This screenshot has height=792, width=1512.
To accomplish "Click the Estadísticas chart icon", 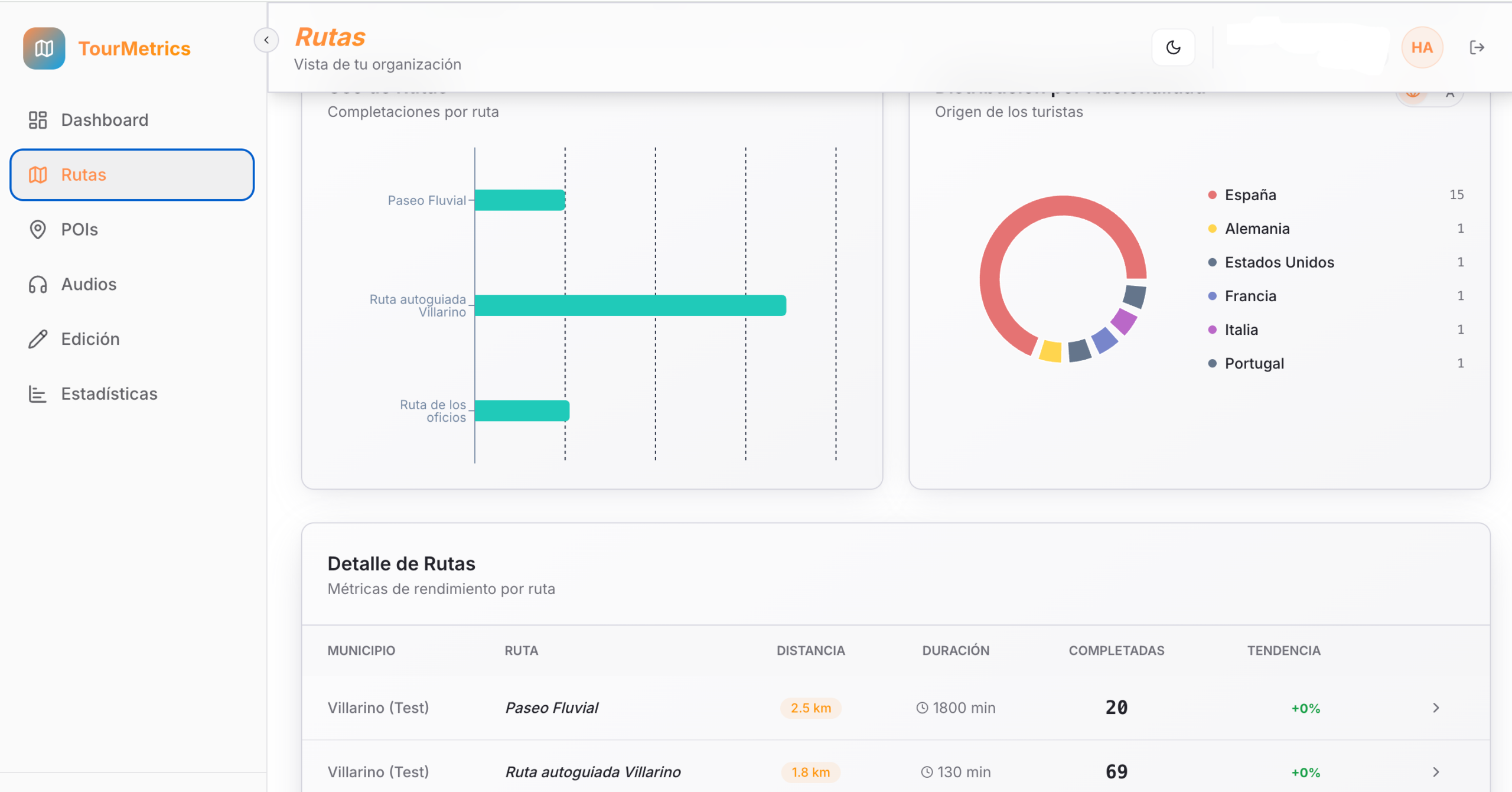I will pyautogui.click(x=38, y=394).
